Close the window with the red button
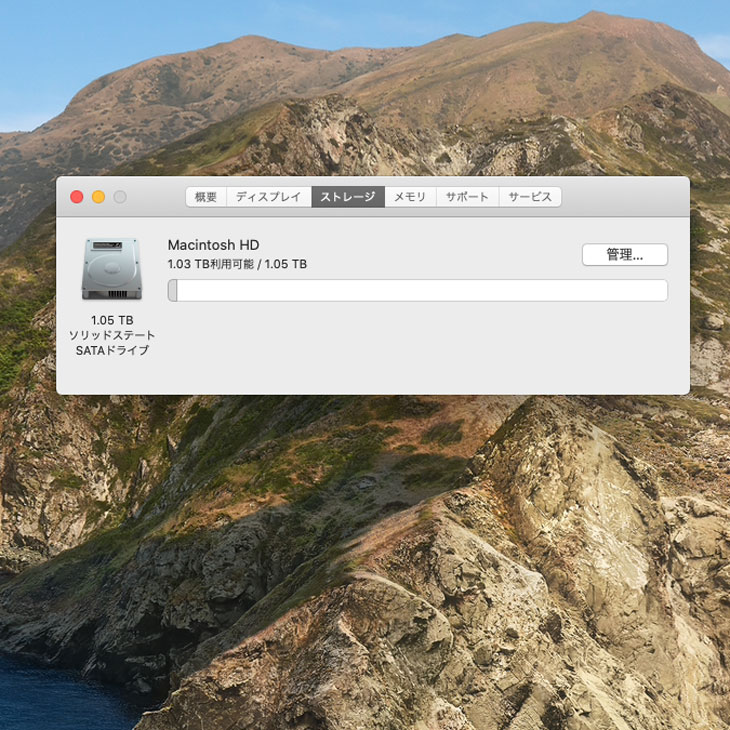The width and height of the screenshot is (730, 730). coord(77,197)
